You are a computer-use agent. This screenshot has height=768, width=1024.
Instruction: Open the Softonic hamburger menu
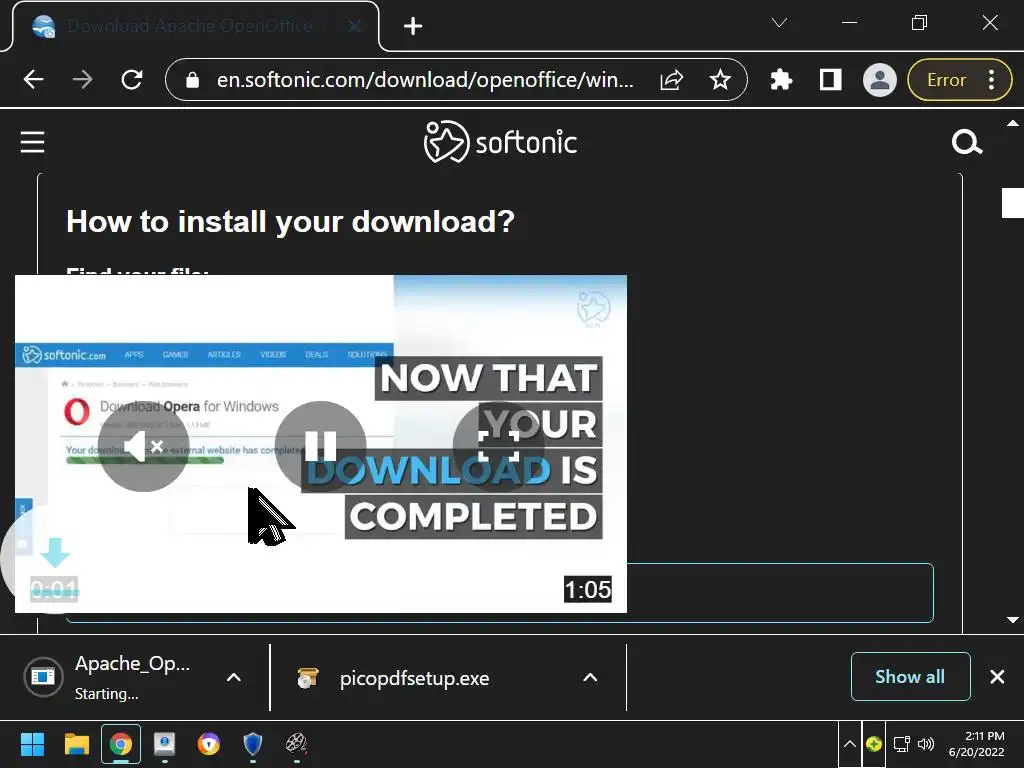coord(32,142)
